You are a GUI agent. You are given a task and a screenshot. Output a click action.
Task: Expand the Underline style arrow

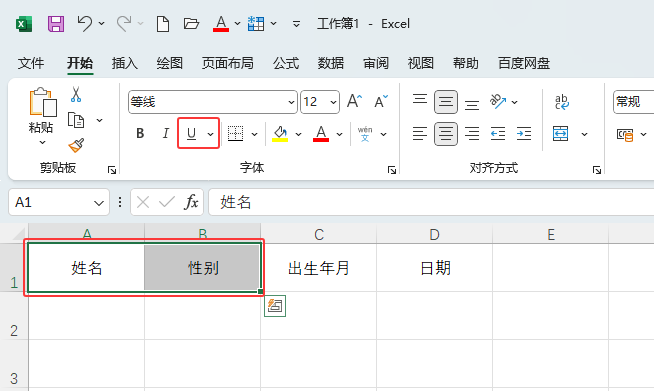tap(211, 134)
